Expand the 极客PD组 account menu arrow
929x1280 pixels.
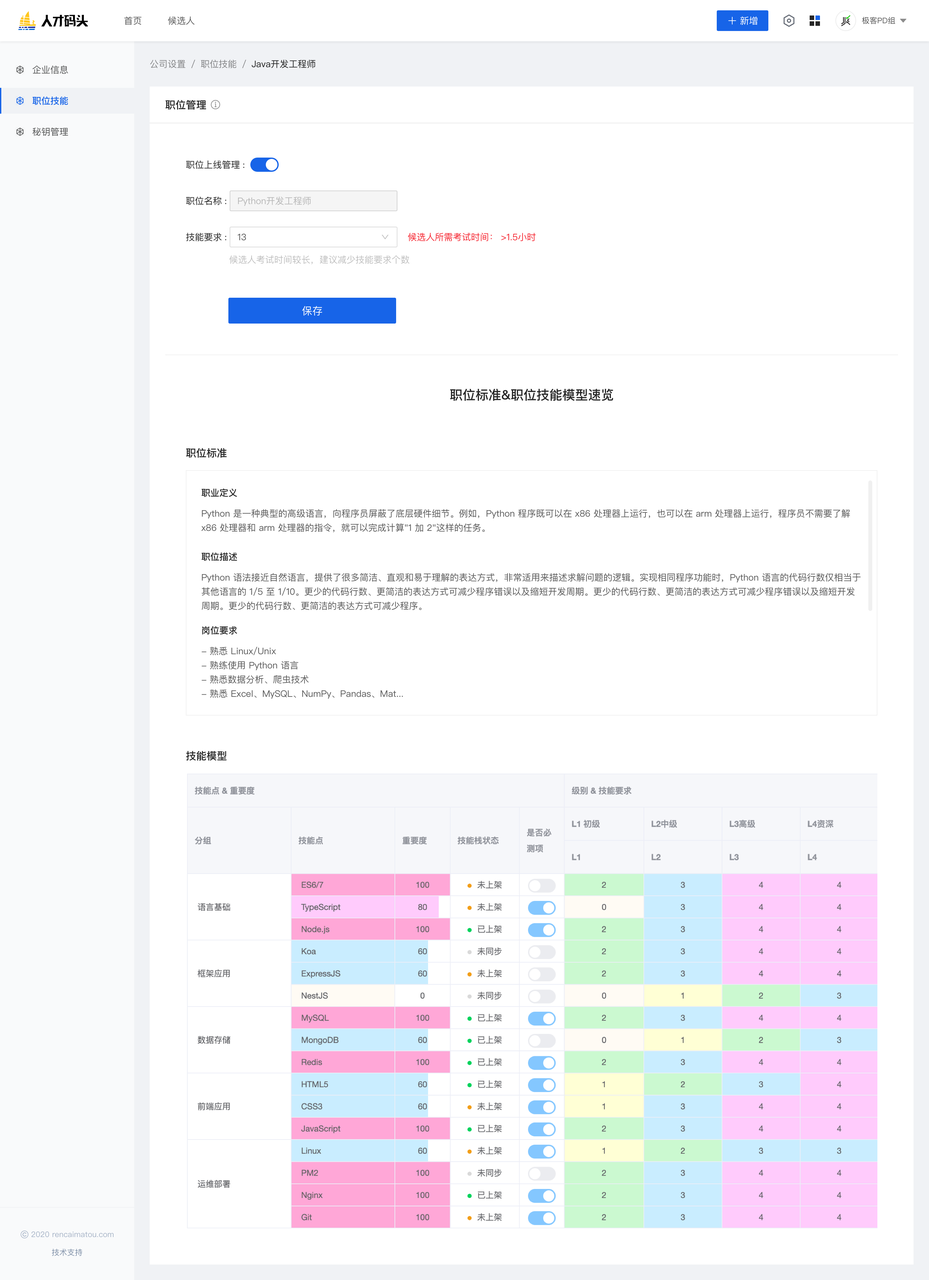[903, 21]
